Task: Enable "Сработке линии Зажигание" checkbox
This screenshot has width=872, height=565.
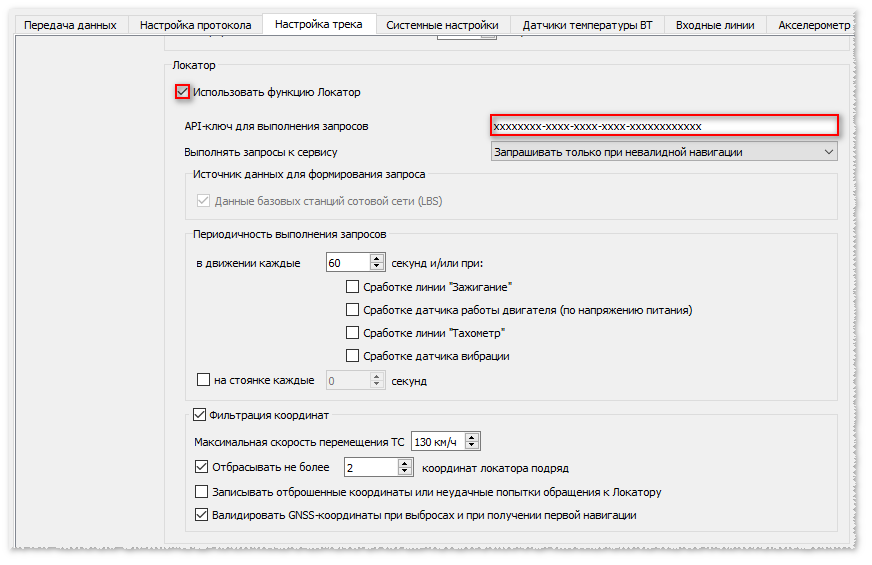Action: 352,287
